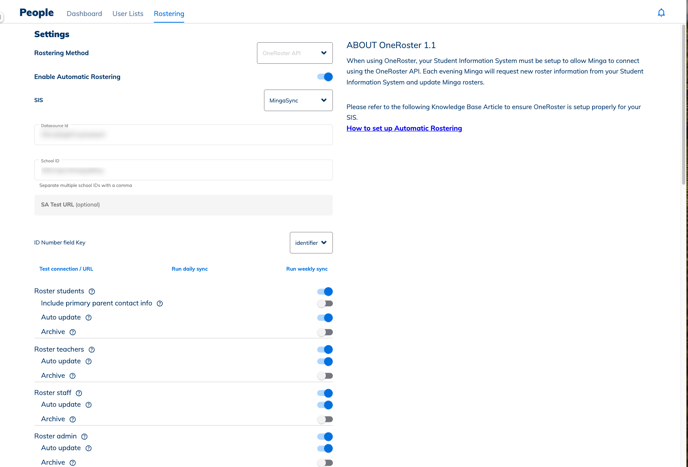Toggle Roster teachers switch
The width and height of the screenshot is (688, 467).
click(325, 350)
